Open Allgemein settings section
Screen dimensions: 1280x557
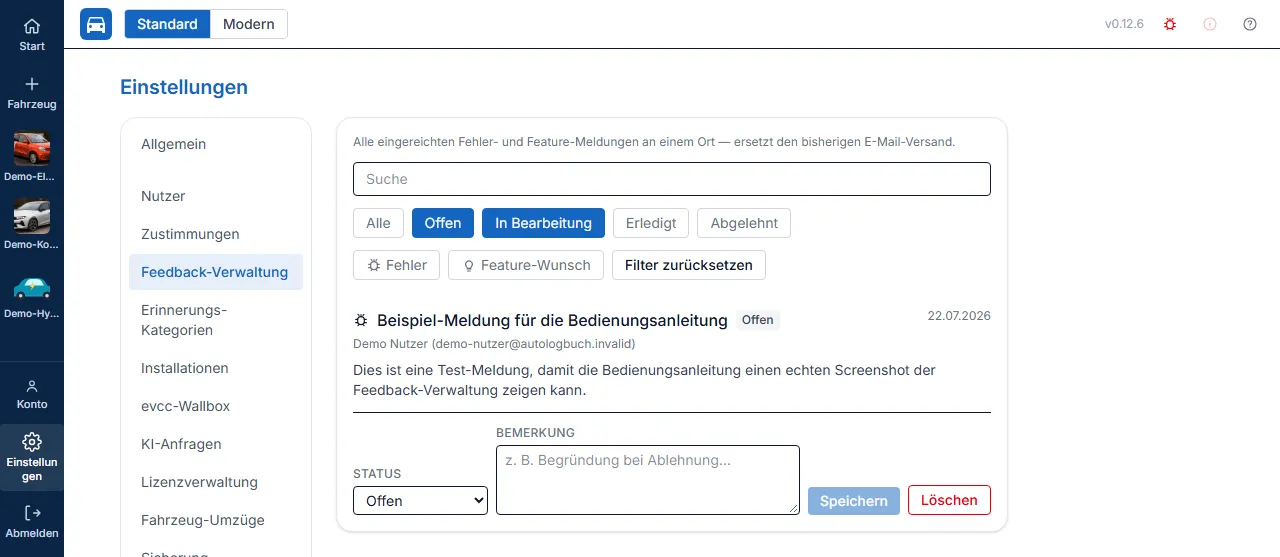tap(216, 144)
